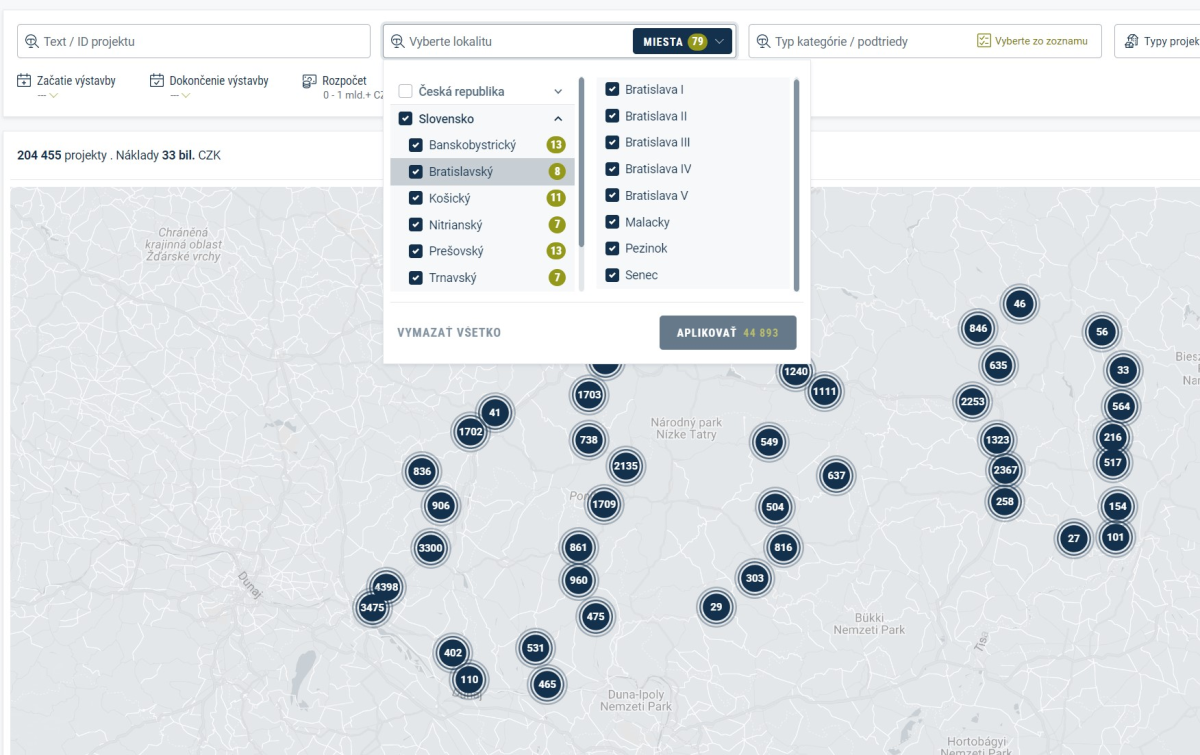The width and height of the screenshot is (1200, 755).
Task: Collapse the Slovensko region list
Action: 558,119
